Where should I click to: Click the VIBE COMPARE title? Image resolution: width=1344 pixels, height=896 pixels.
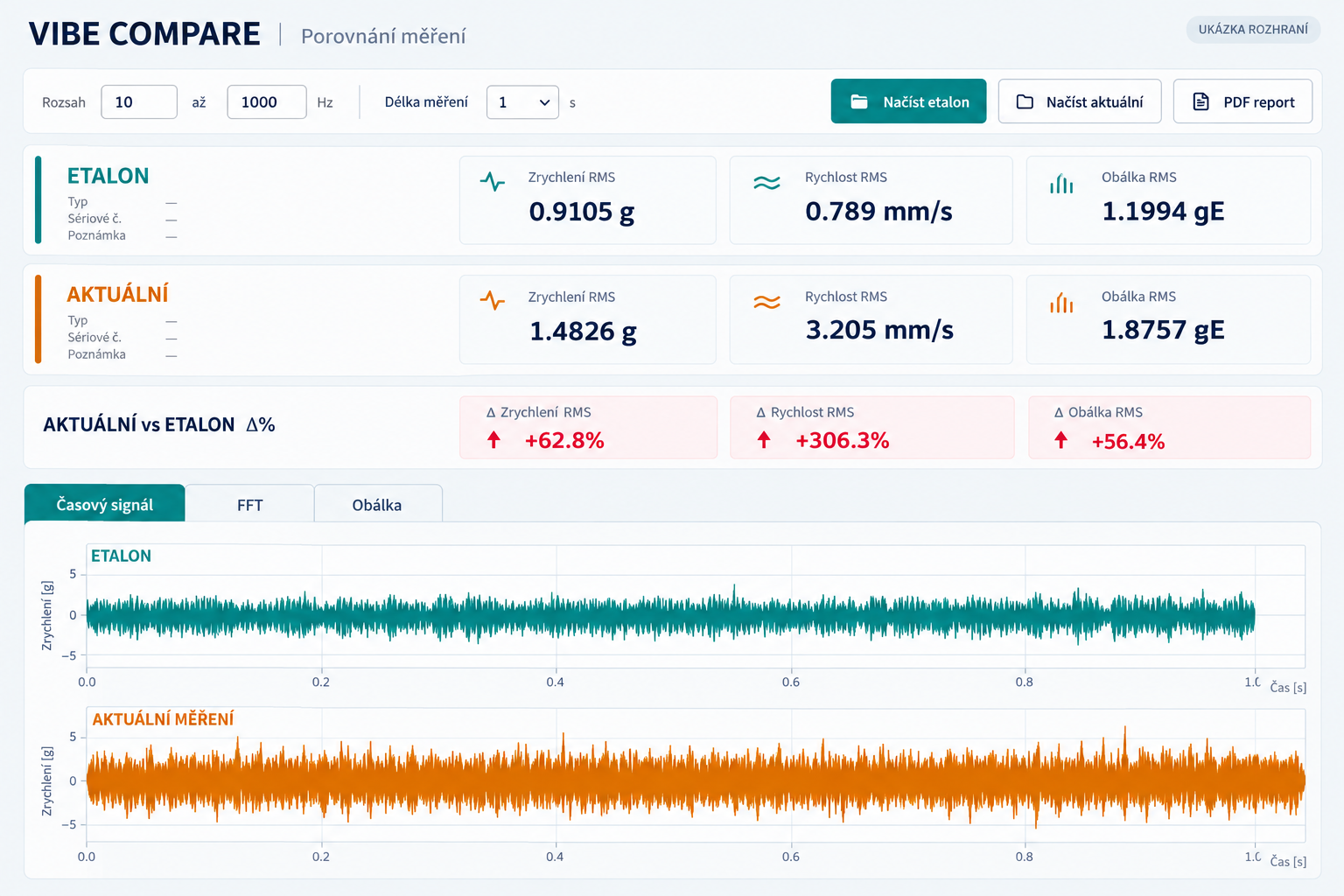(x=144, y=34)
